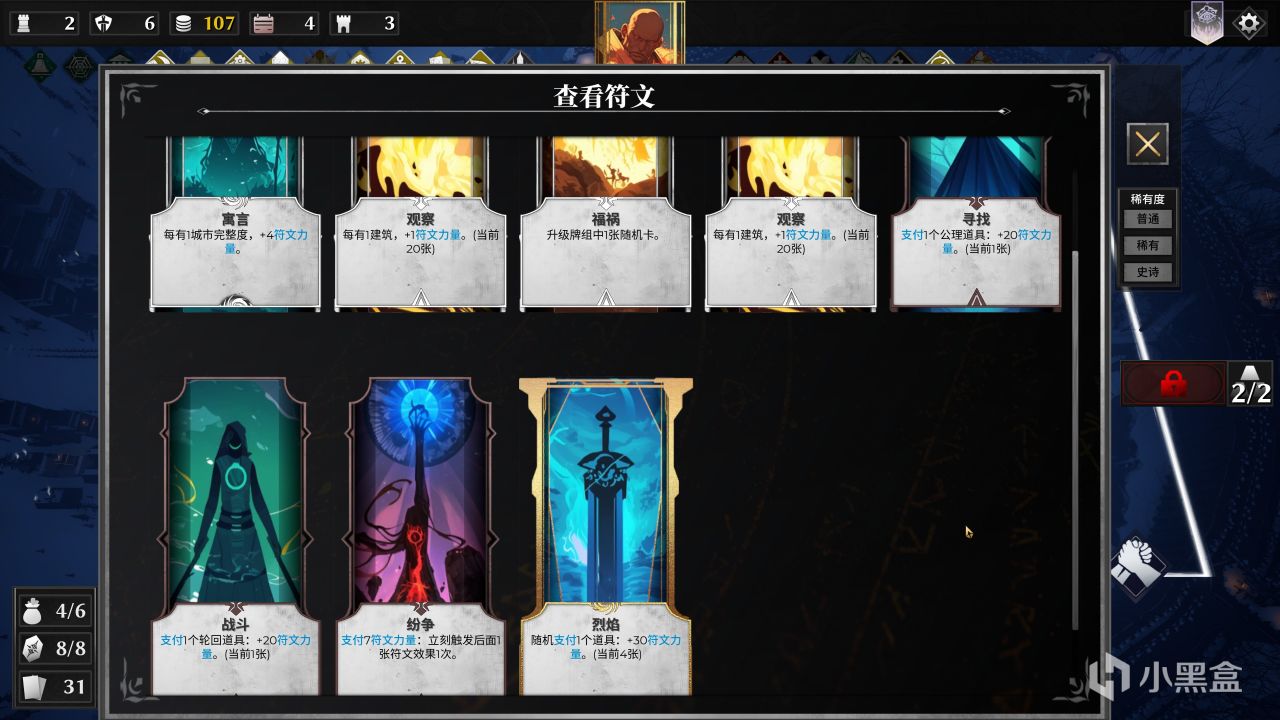Click the castle tower icon
1280x720 pixels.
tap(343, 23)
